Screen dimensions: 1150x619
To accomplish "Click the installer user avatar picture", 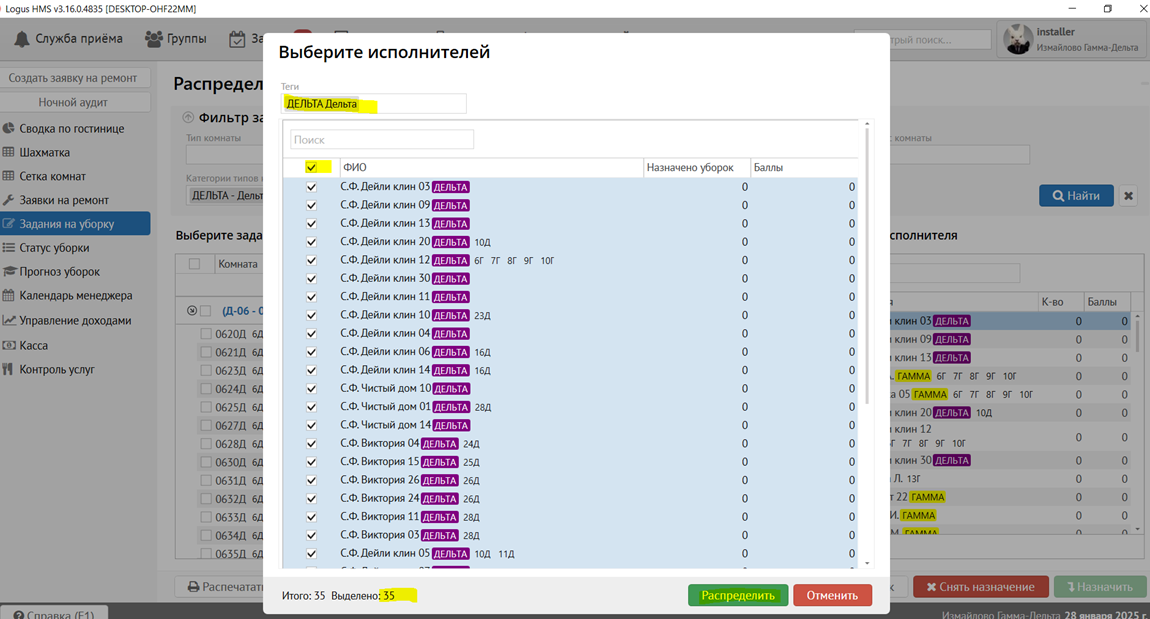I will point(1017,39).
